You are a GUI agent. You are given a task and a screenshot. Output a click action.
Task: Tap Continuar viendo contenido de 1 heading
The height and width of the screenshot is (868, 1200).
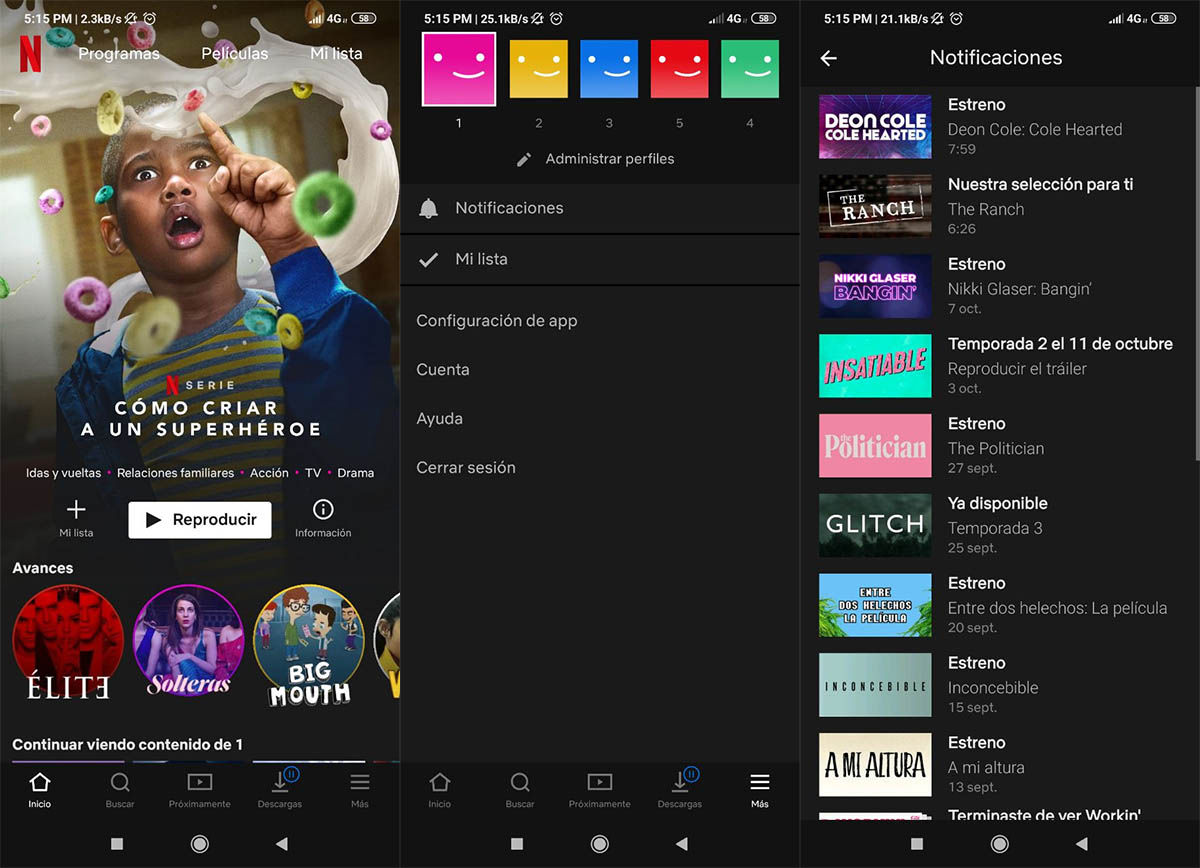127,745
